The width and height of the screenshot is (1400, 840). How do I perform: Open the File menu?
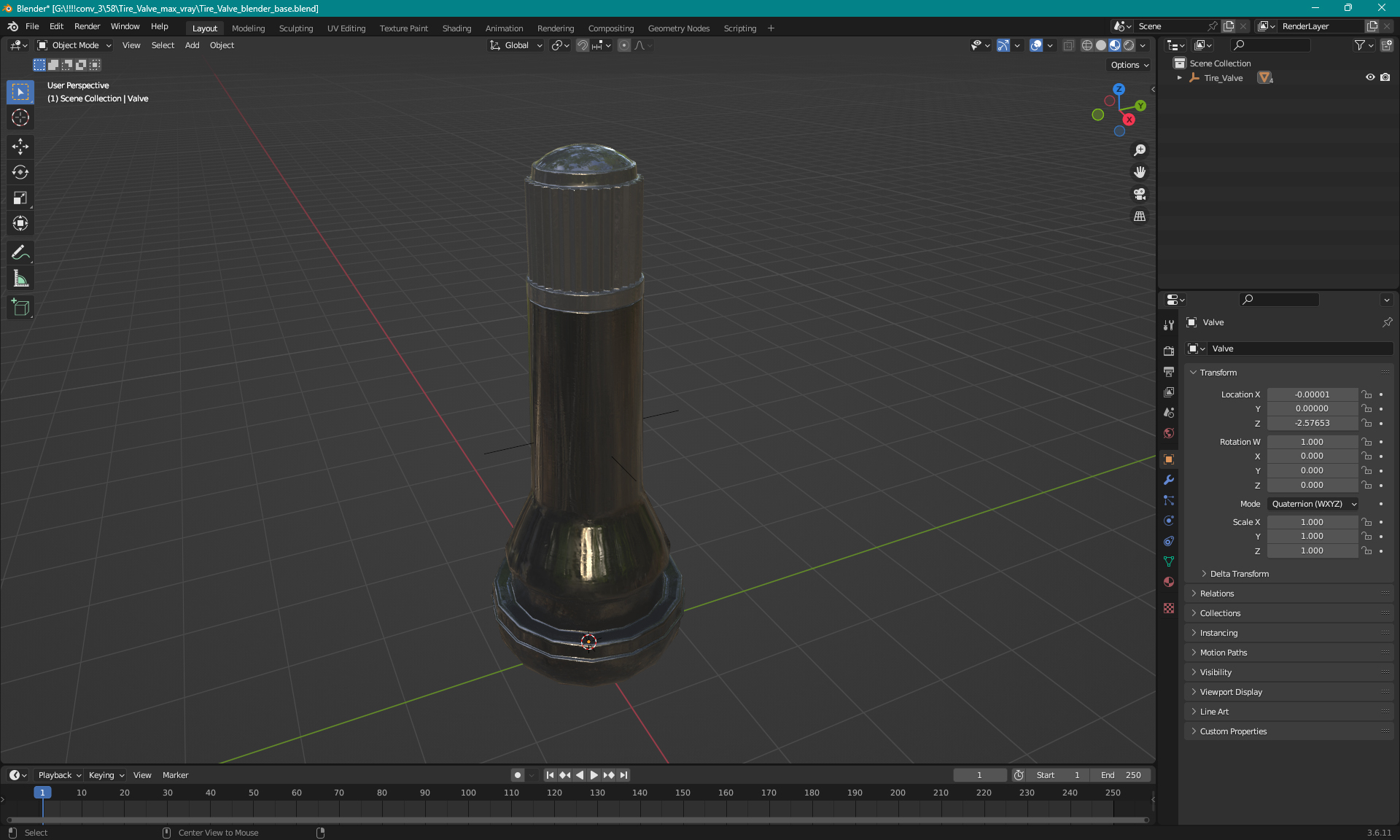32,26
